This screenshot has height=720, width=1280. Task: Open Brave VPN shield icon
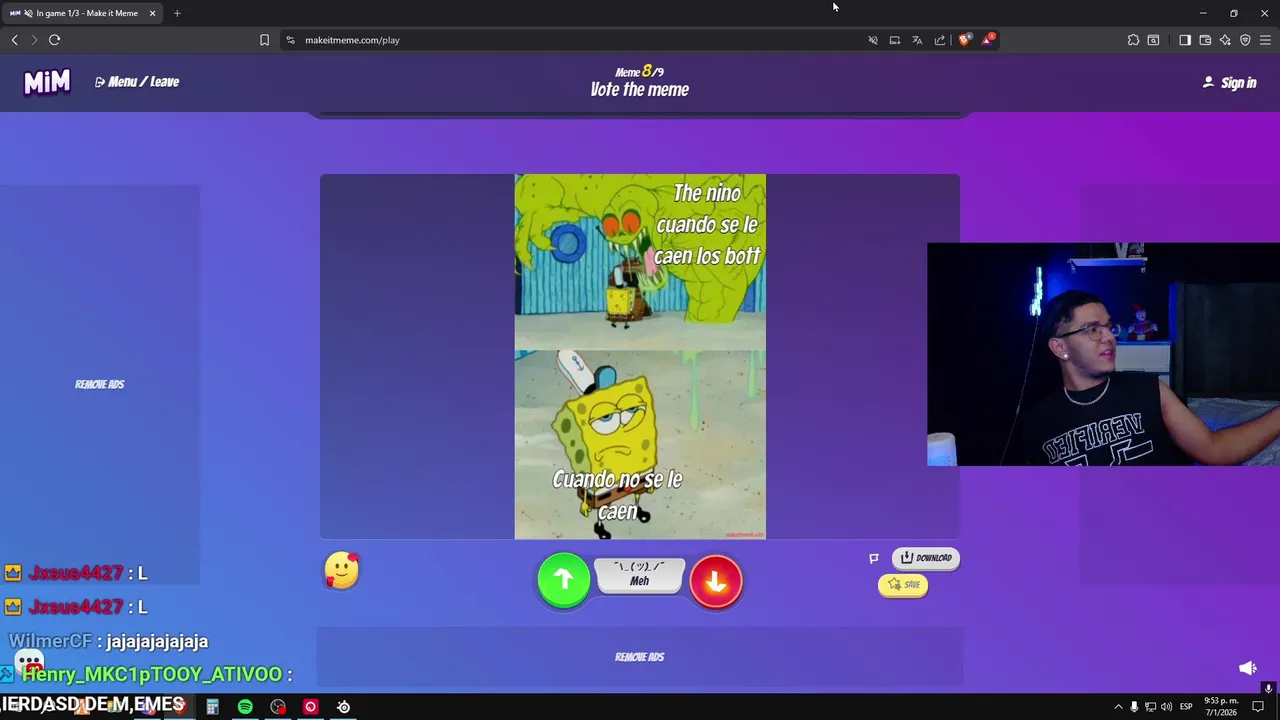(1245, 40)
